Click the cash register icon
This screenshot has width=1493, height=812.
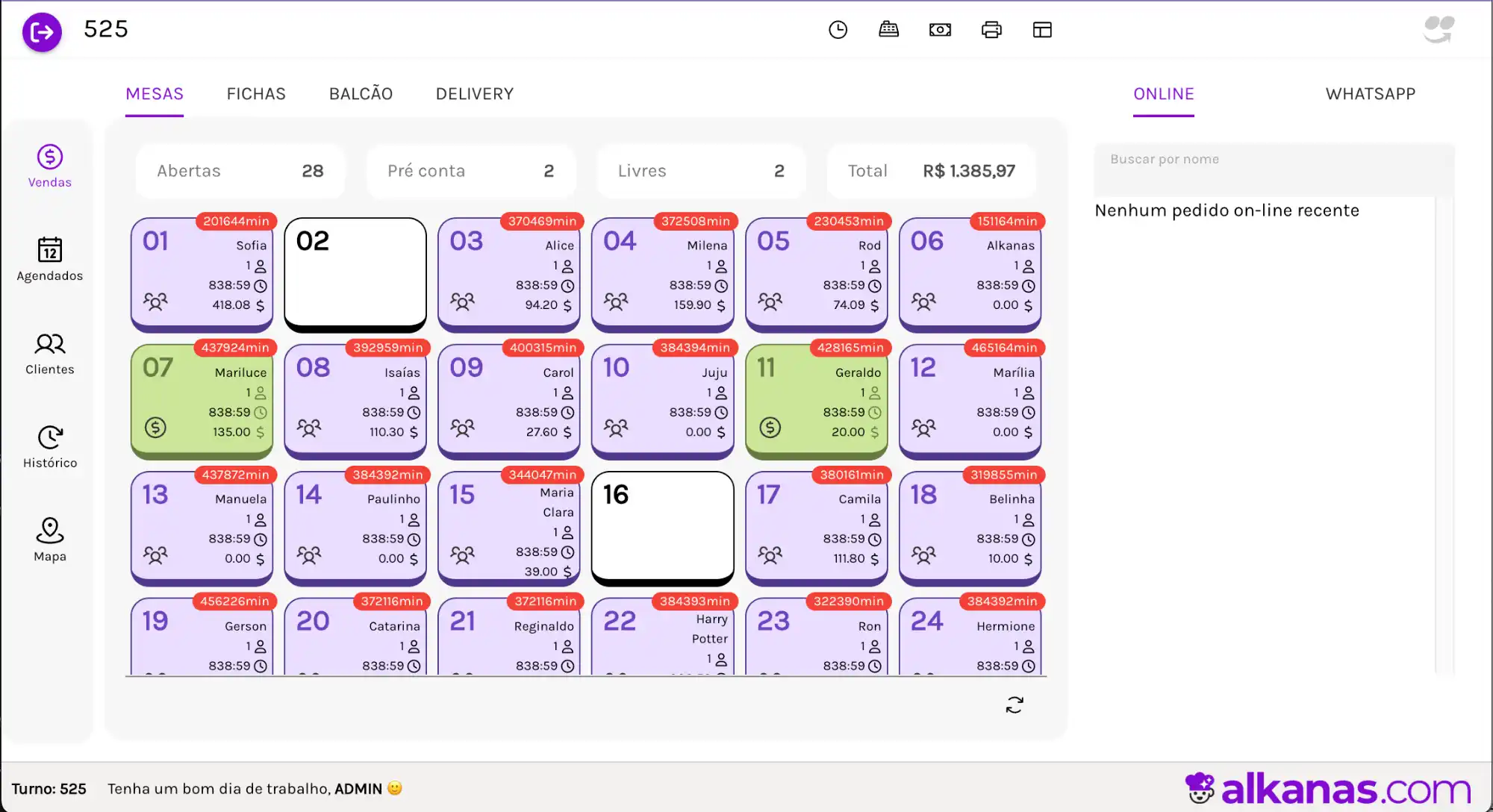tap(888, 30)
